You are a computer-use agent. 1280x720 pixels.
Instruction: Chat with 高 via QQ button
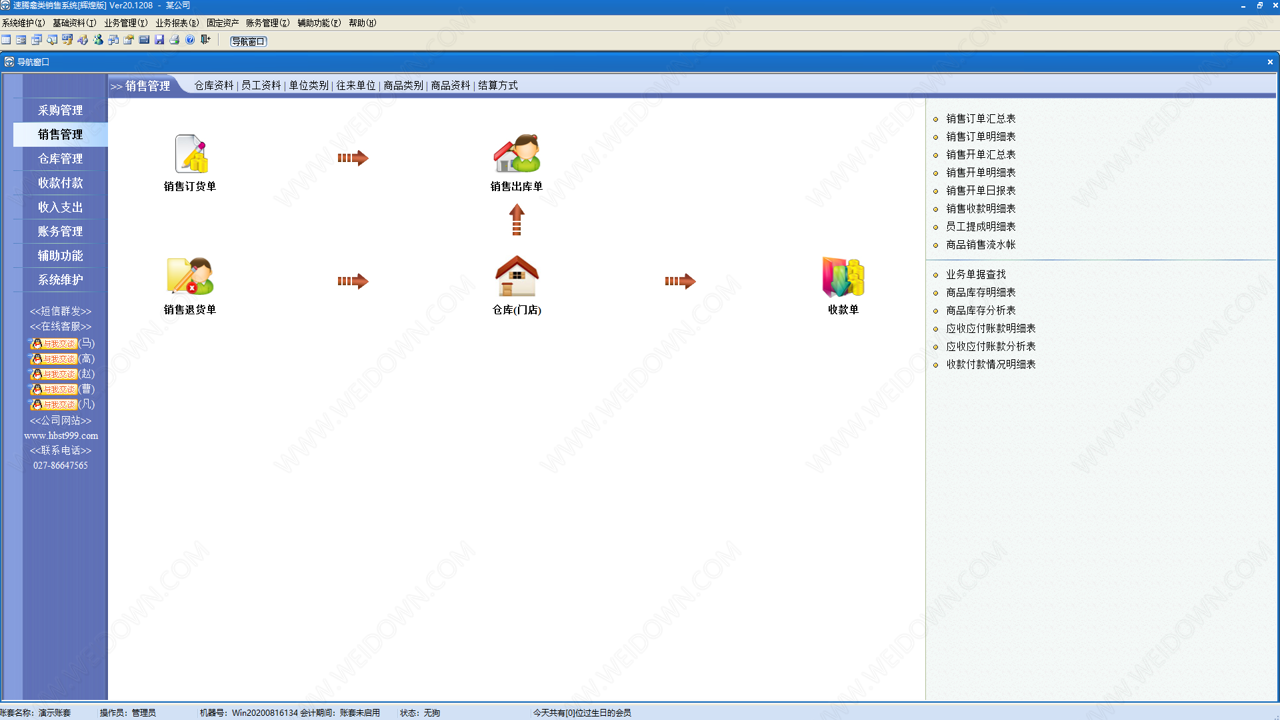tap(53, 359)
